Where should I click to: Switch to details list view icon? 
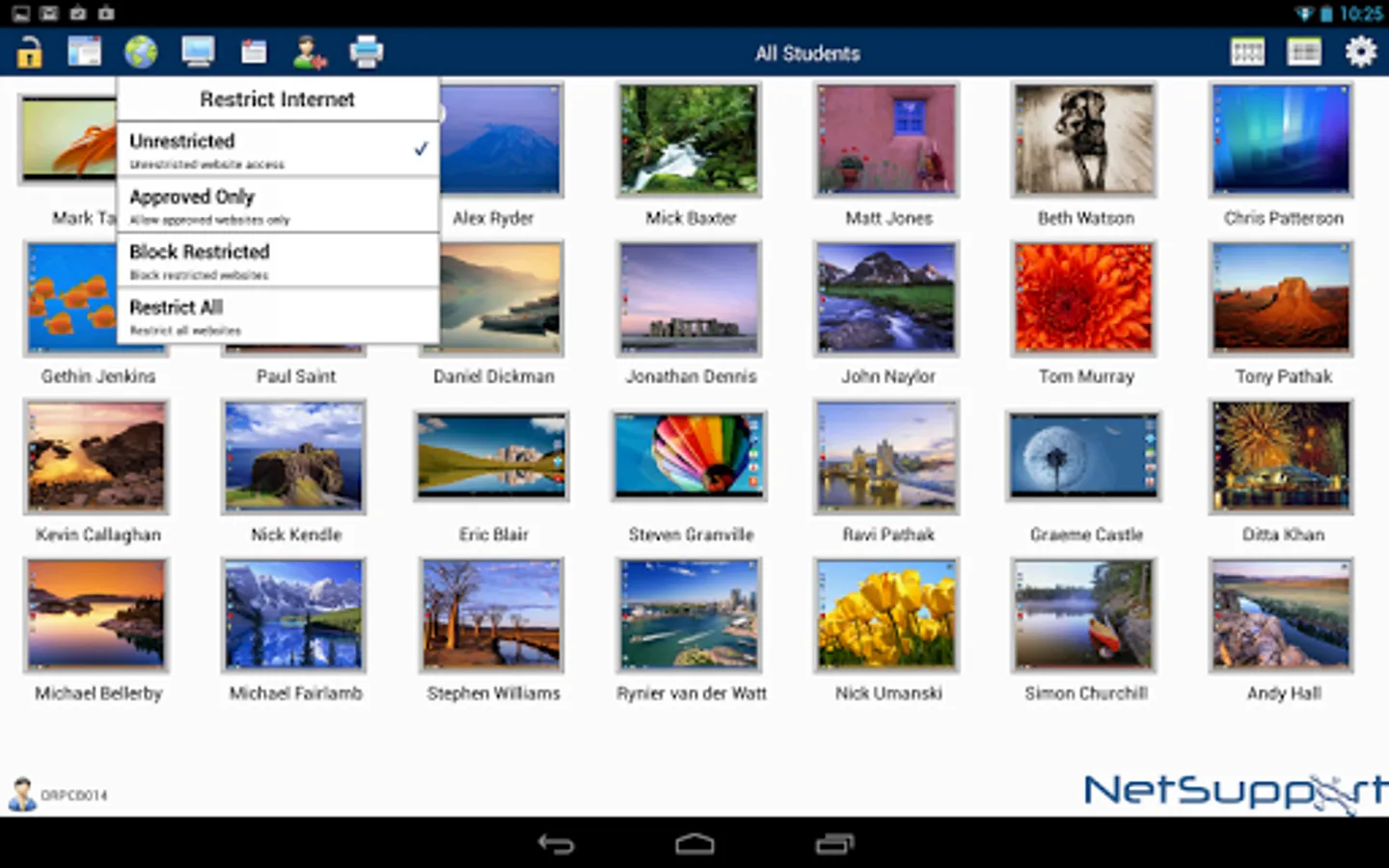1304,52
